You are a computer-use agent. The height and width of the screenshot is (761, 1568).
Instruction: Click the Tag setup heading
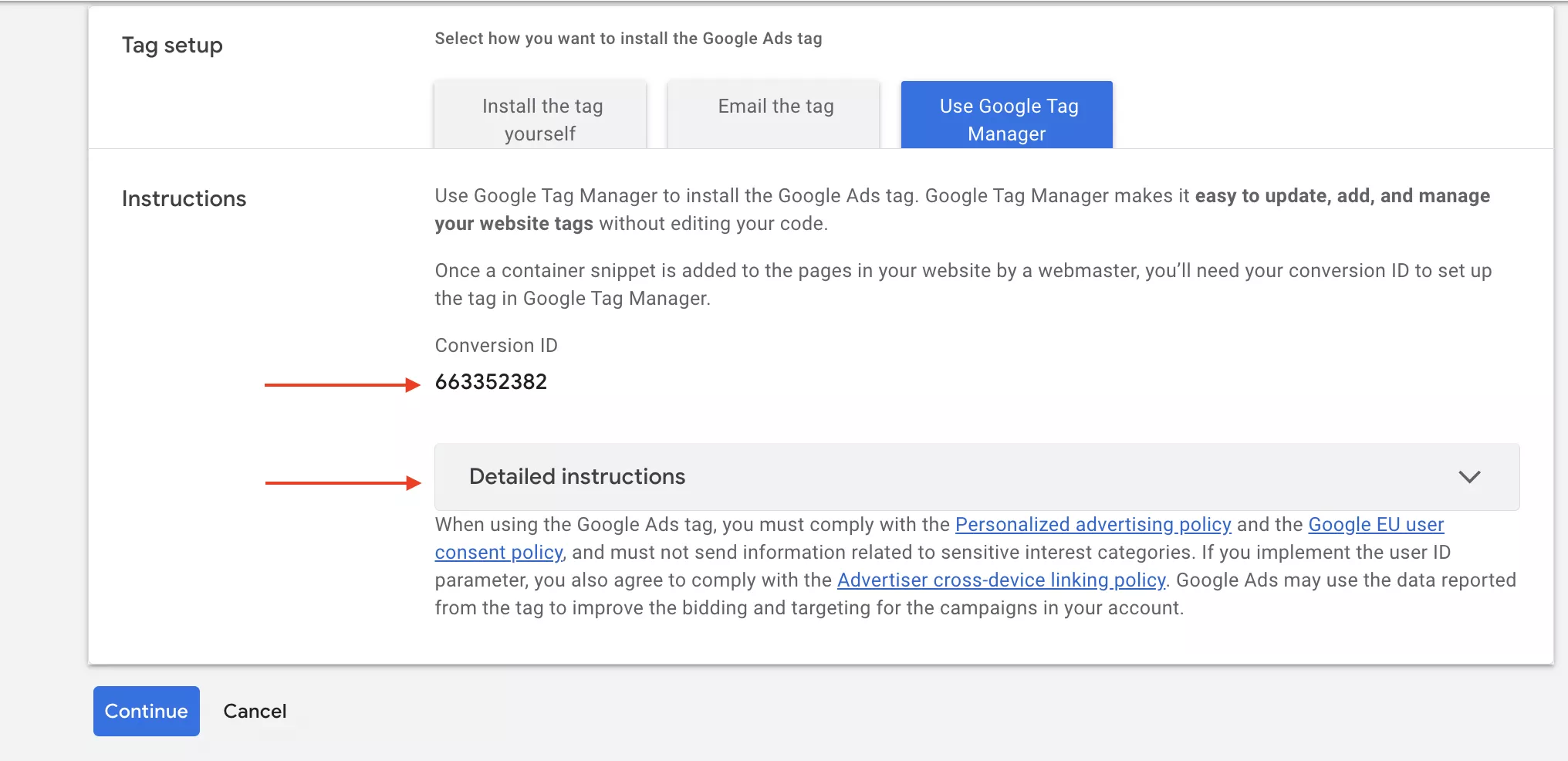point(172,46)
